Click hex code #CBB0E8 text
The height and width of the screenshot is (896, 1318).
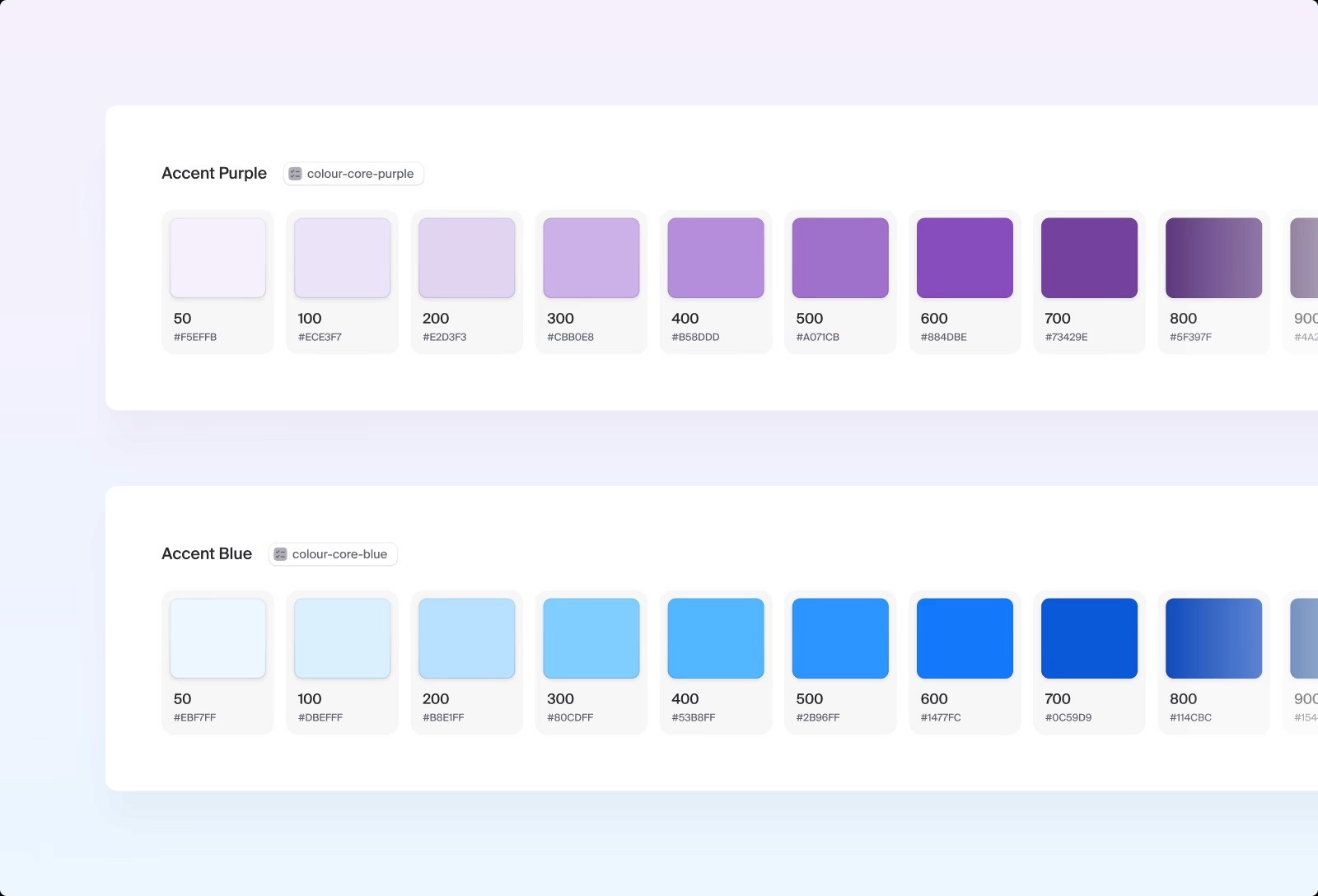coord(570,337)
